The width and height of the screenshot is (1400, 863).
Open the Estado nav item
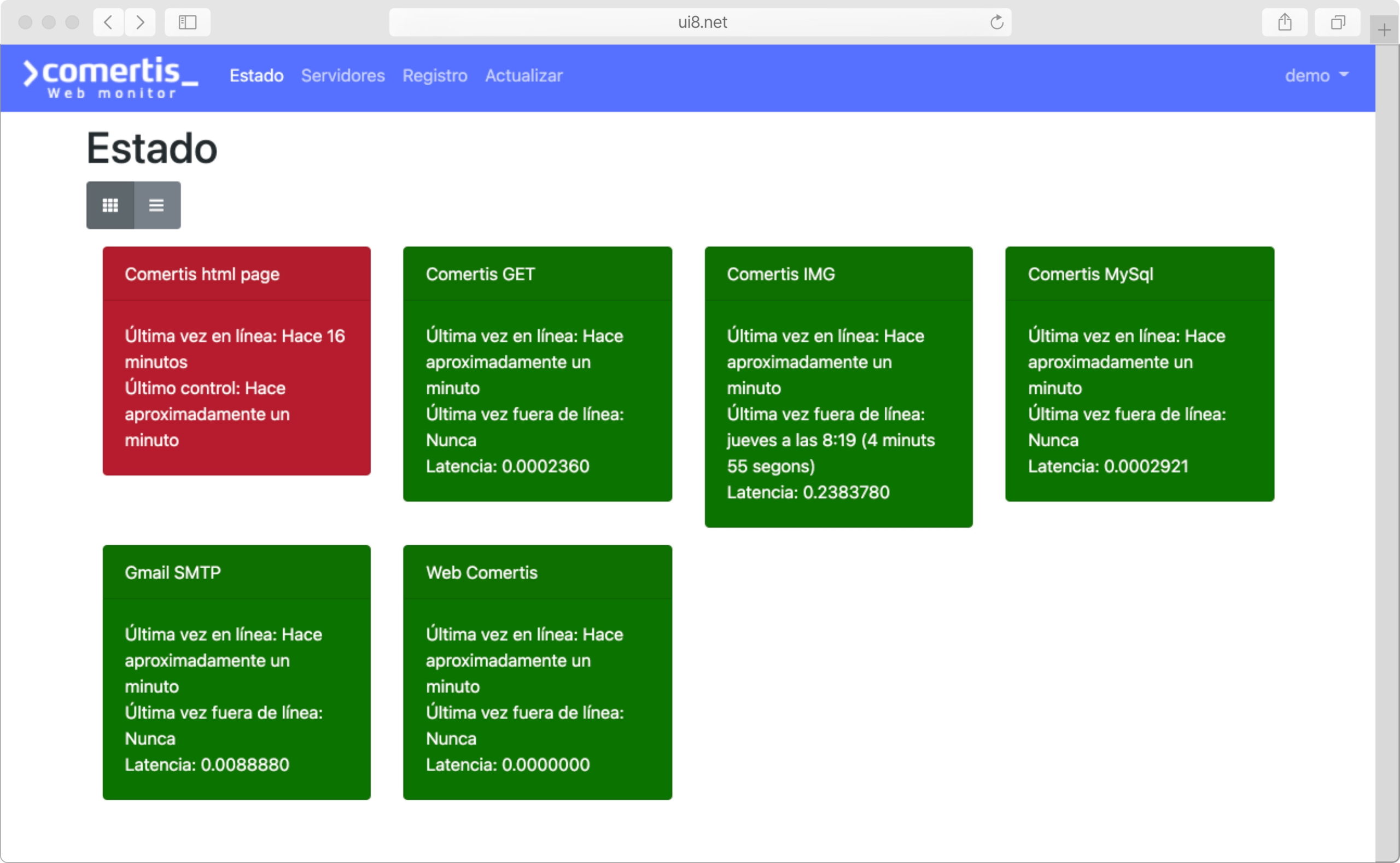coord(257,76)
